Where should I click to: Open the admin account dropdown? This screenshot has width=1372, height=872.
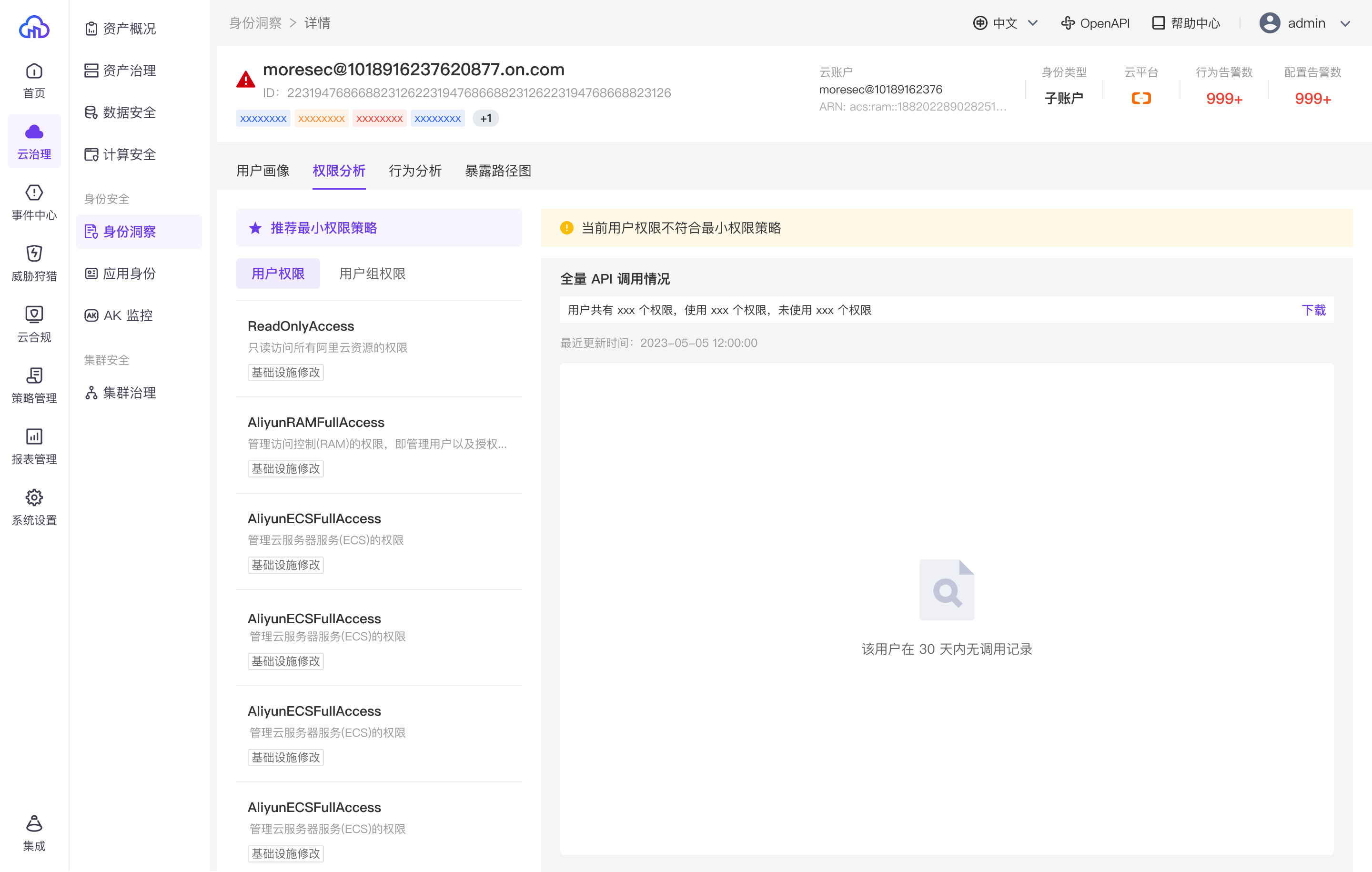tap(1305, 23)
